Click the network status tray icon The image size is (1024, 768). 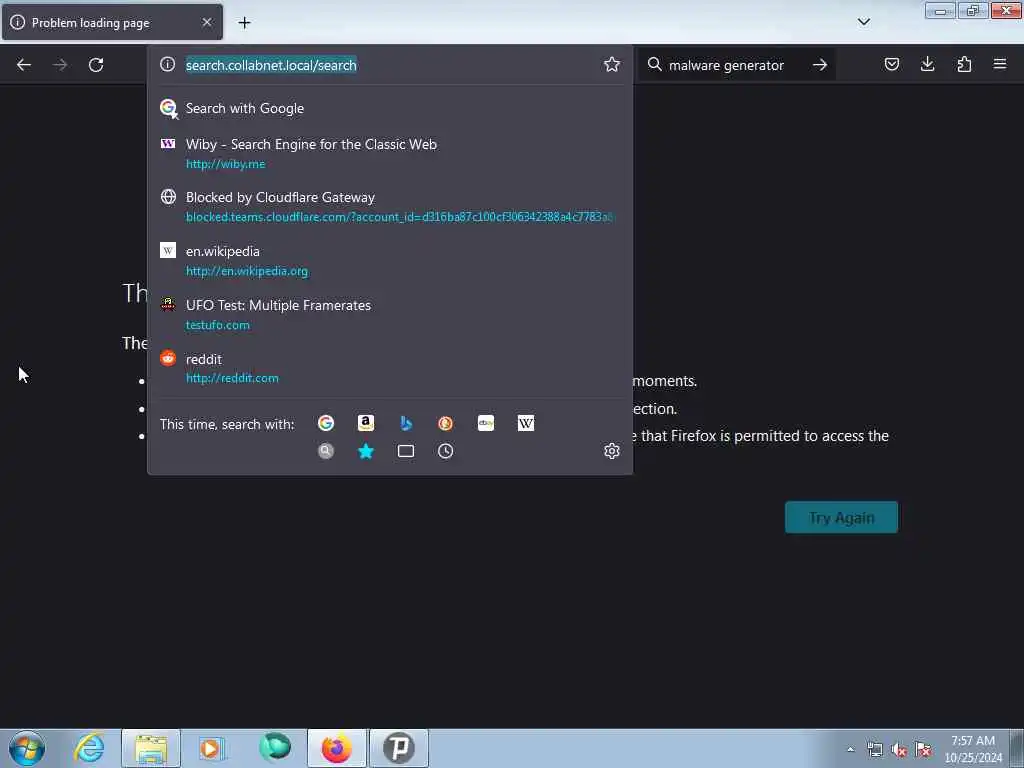click(875, 750)
